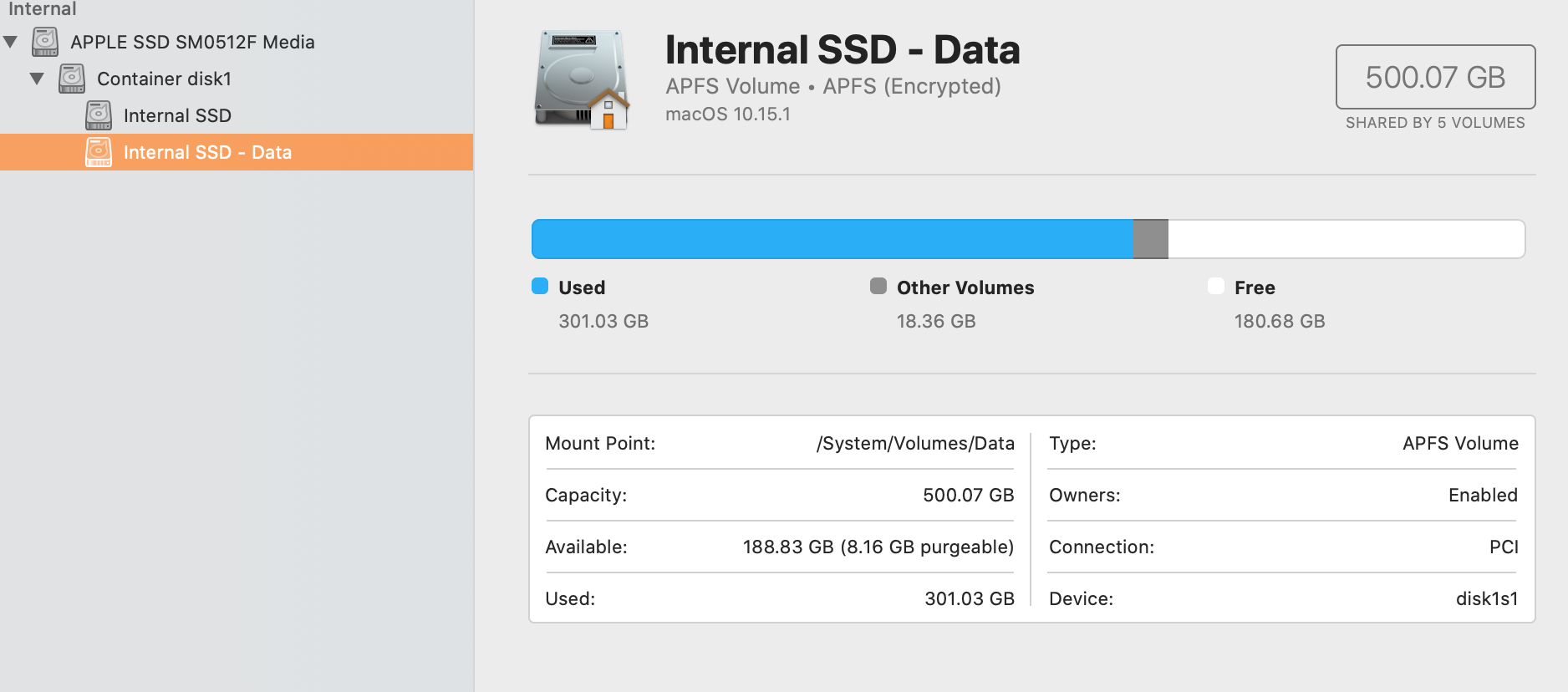Click the Device value disk1s1

tap(1486, 598)
